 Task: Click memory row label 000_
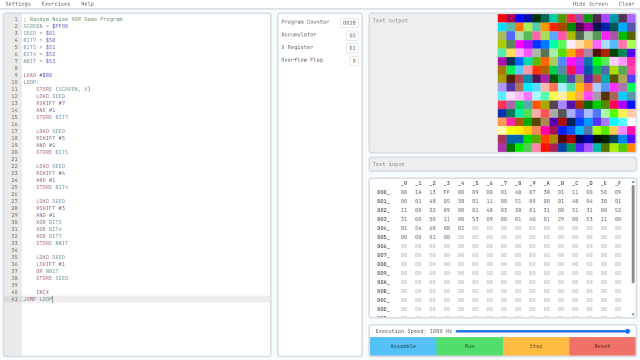coord(383,192)
